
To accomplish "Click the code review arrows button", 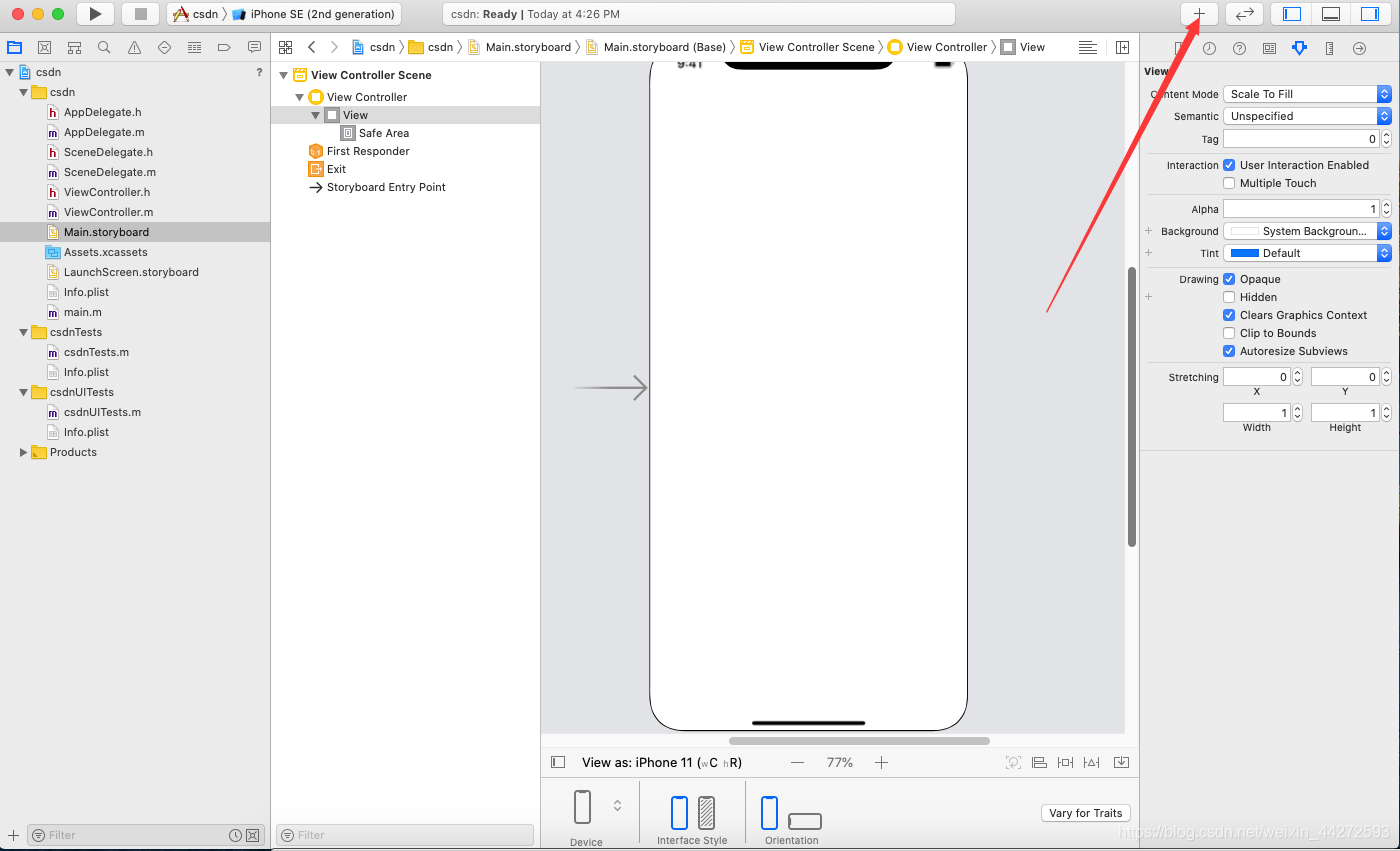I will coord(1244,14).
